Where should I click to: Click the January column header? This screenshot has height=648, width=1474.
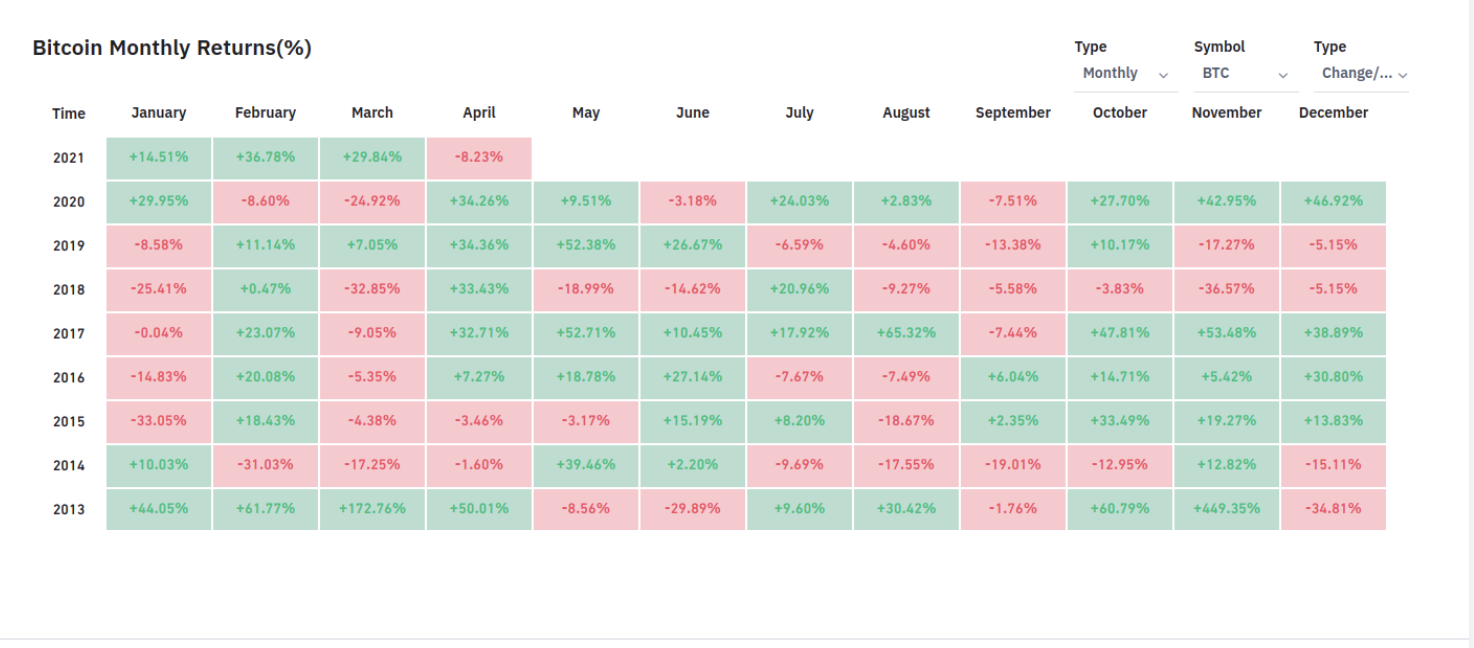(159, 113)
